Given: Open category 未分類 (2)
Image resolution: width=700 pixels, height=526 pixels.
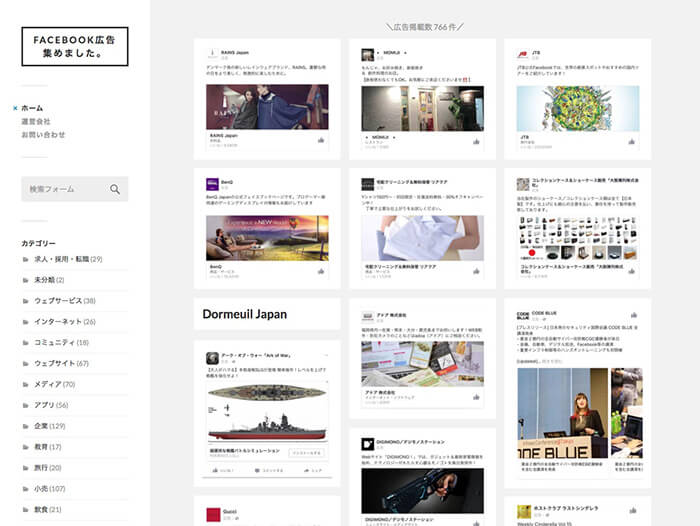Looking at the screenshot, I should point(49,280).
